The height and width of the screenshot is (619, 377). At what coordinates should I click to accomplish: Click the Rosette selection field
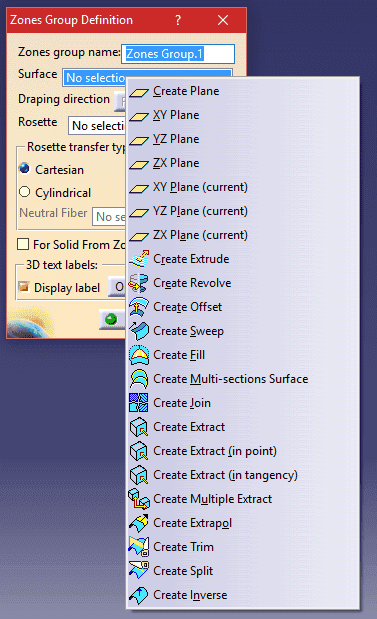click(97, 126)
